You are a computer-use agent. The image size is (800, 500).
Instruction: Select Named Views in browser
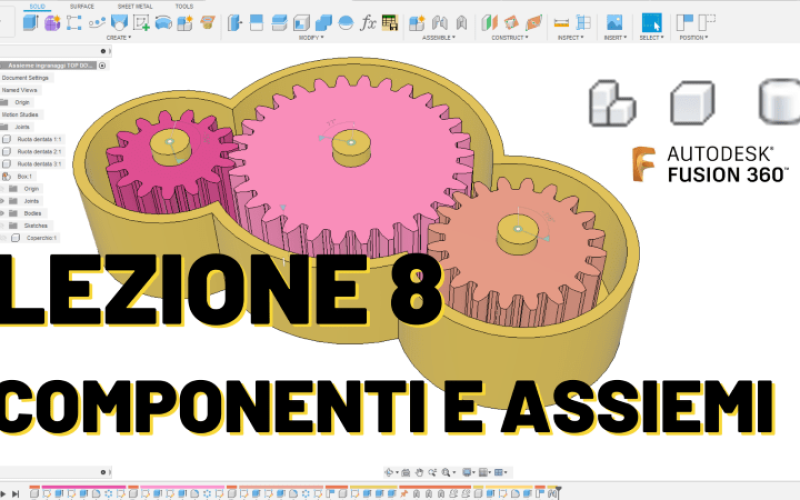pyautogui.click(x=19, y=90)
